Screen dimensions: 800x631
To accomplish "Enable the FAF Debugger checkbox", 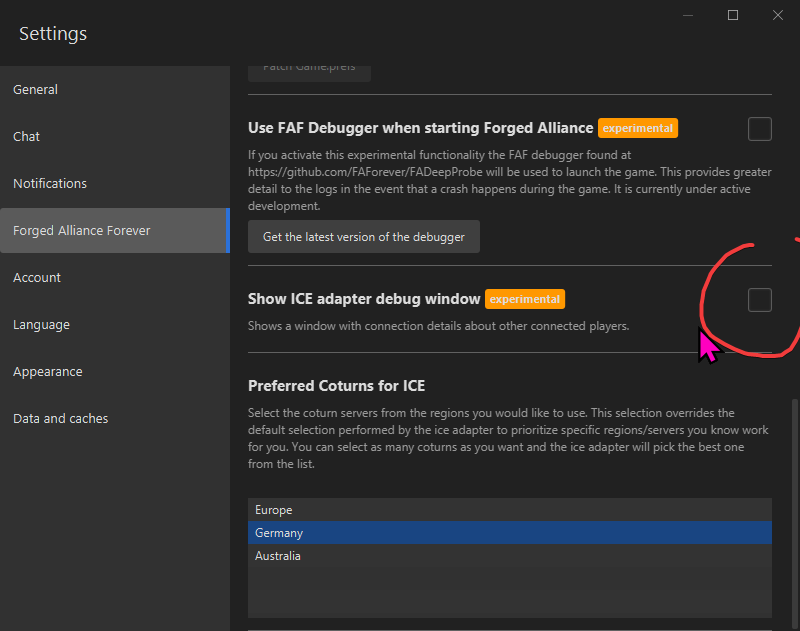I will 760,129.
